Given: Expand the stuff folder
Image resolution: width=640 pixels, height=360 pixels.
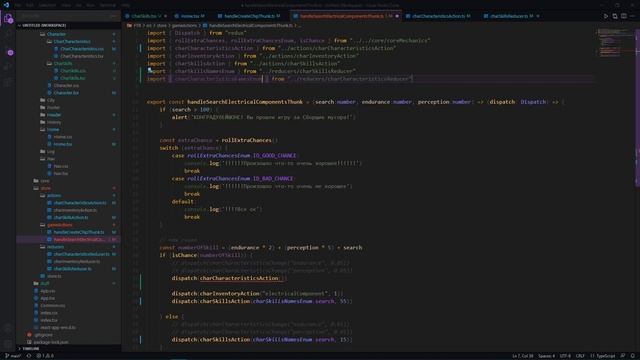Looking at the screenshot, I should [x=45, y=283].
